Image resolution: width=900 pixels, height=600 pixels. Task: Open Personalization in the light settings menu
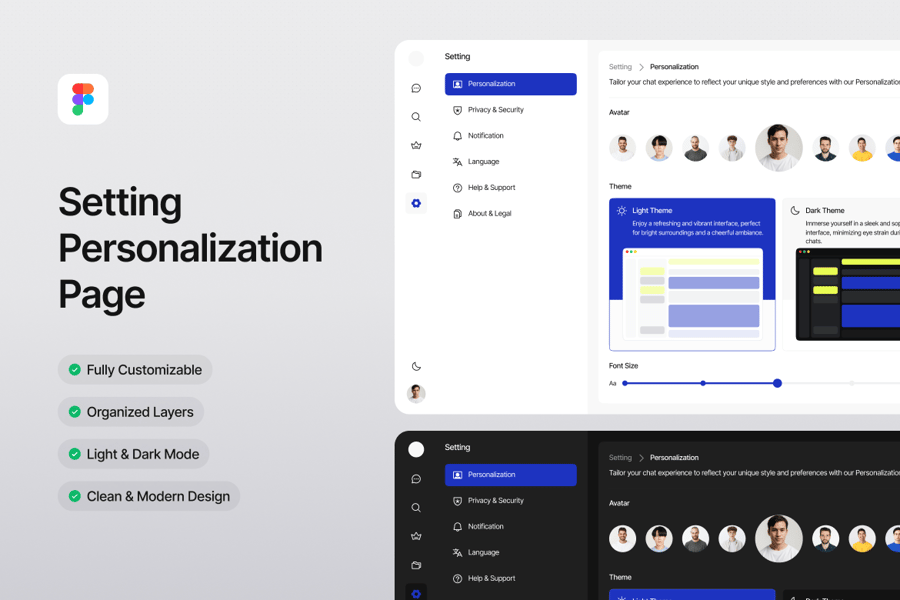510,84
